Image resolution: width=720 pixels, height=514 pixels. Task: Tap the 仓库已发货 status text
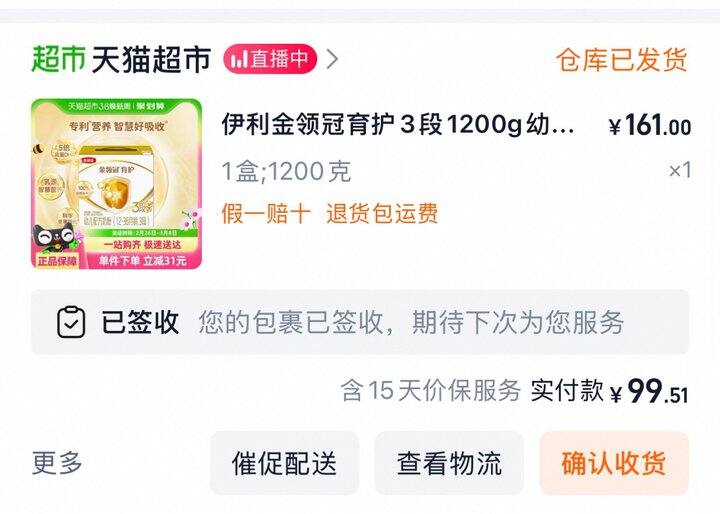click(622, 60)
